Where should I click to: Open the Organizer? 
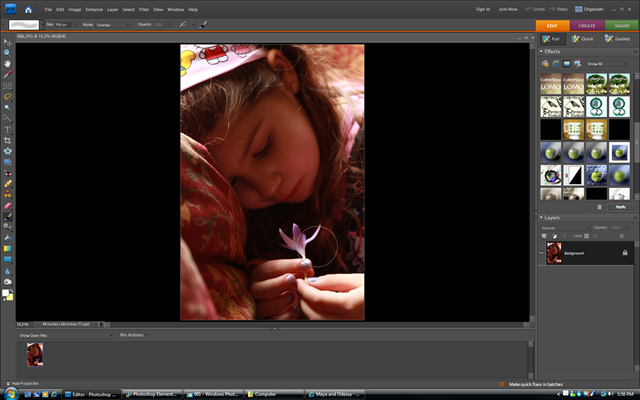click(x=589, y=9)
